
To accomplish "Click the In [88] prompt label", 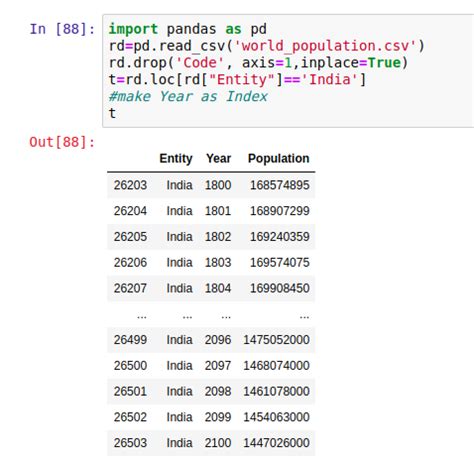I will point(62,29).
